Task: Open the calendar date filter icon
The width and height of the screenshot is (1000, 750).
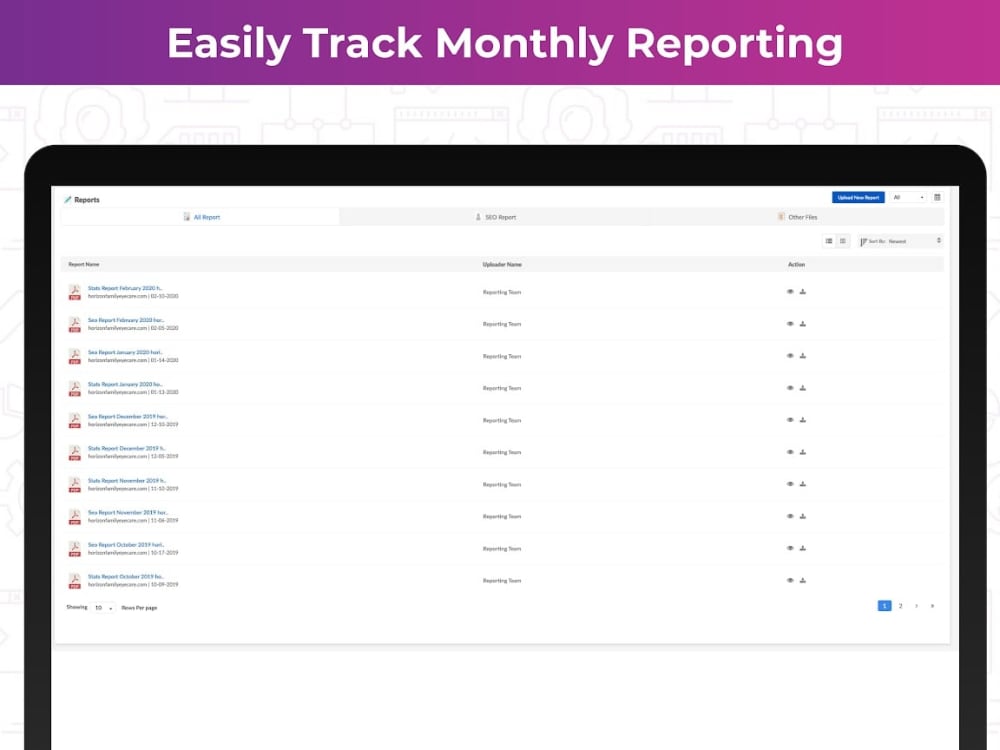Action: pos(937,198)
